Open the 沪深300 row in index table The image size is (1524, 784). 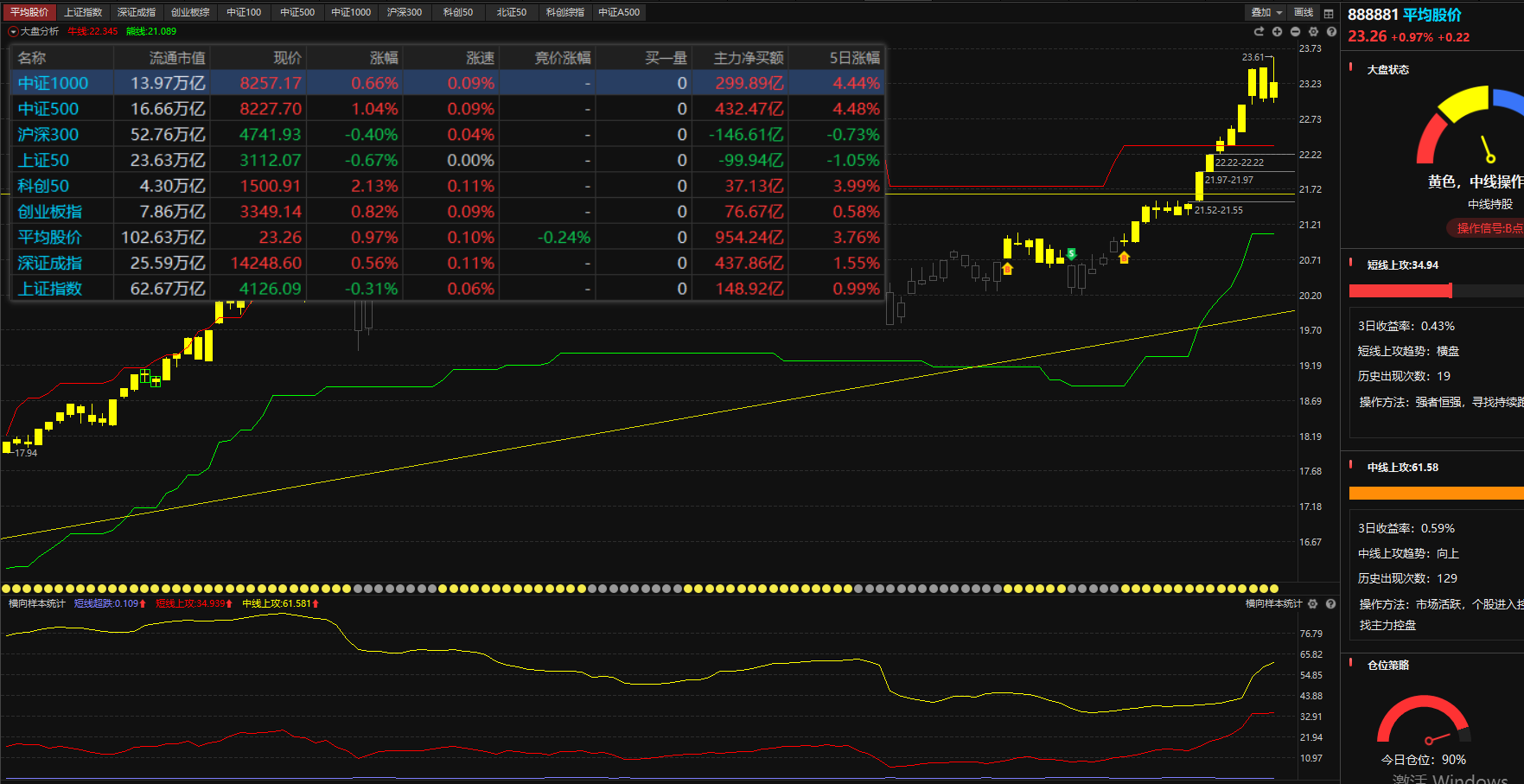(x=48, y=135)
